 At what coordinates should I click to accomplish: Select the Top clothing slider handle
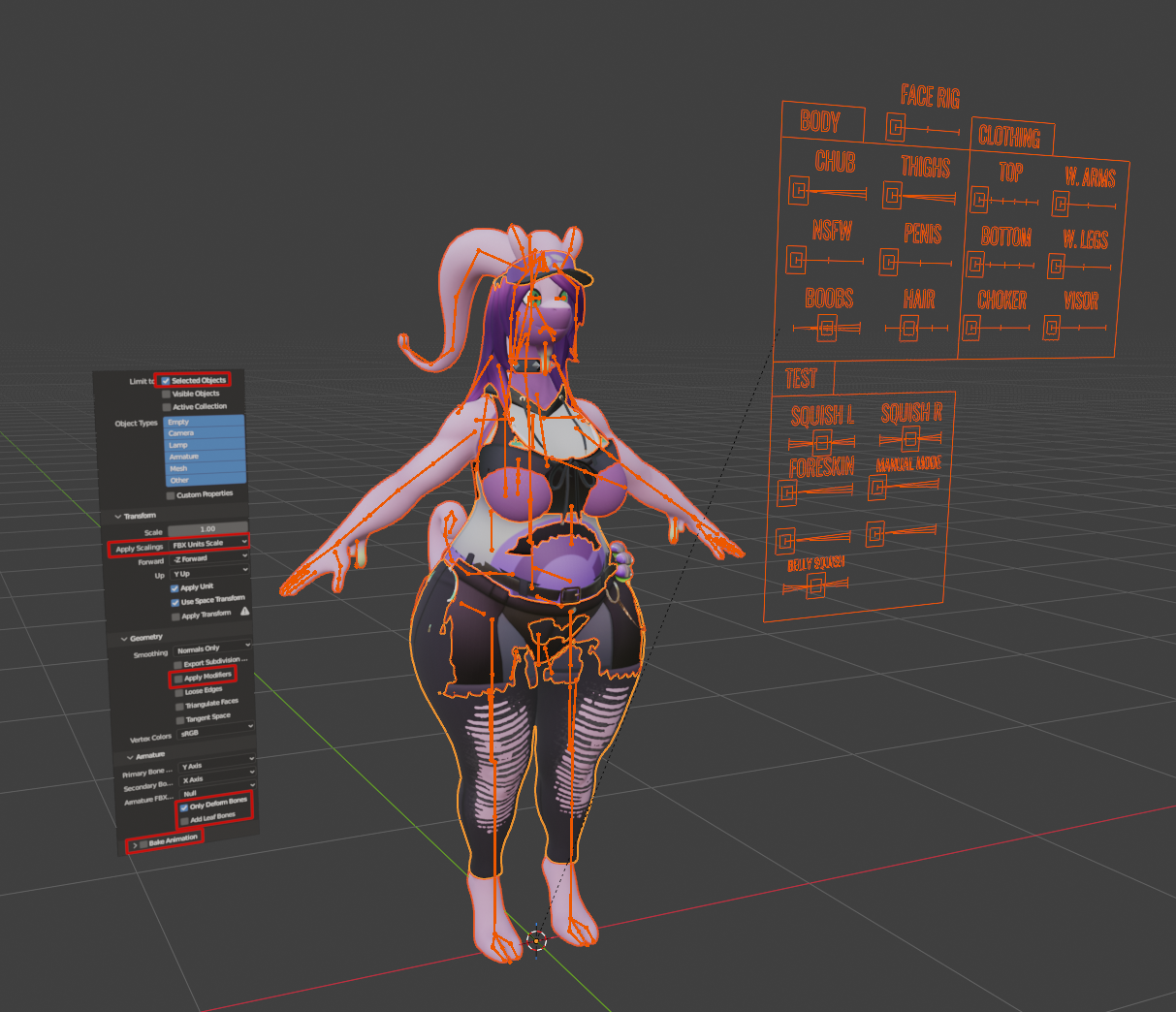point(979,200)
